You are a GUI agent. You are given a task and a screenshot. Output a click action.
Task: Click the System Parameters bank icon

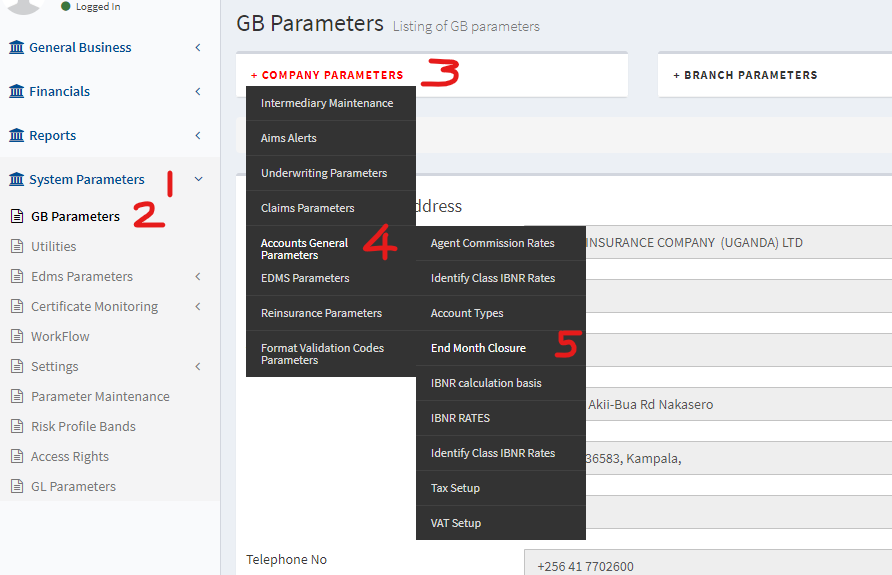pos(16,179)
